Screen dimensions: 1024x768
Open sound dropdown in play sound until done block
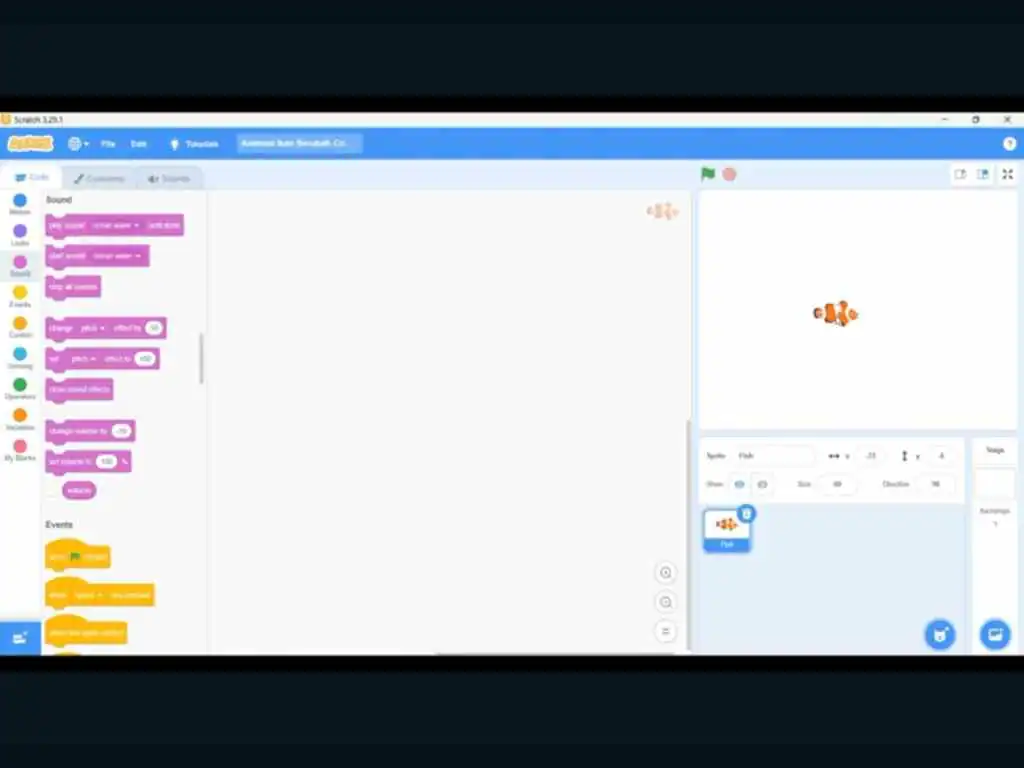point(116,225)
